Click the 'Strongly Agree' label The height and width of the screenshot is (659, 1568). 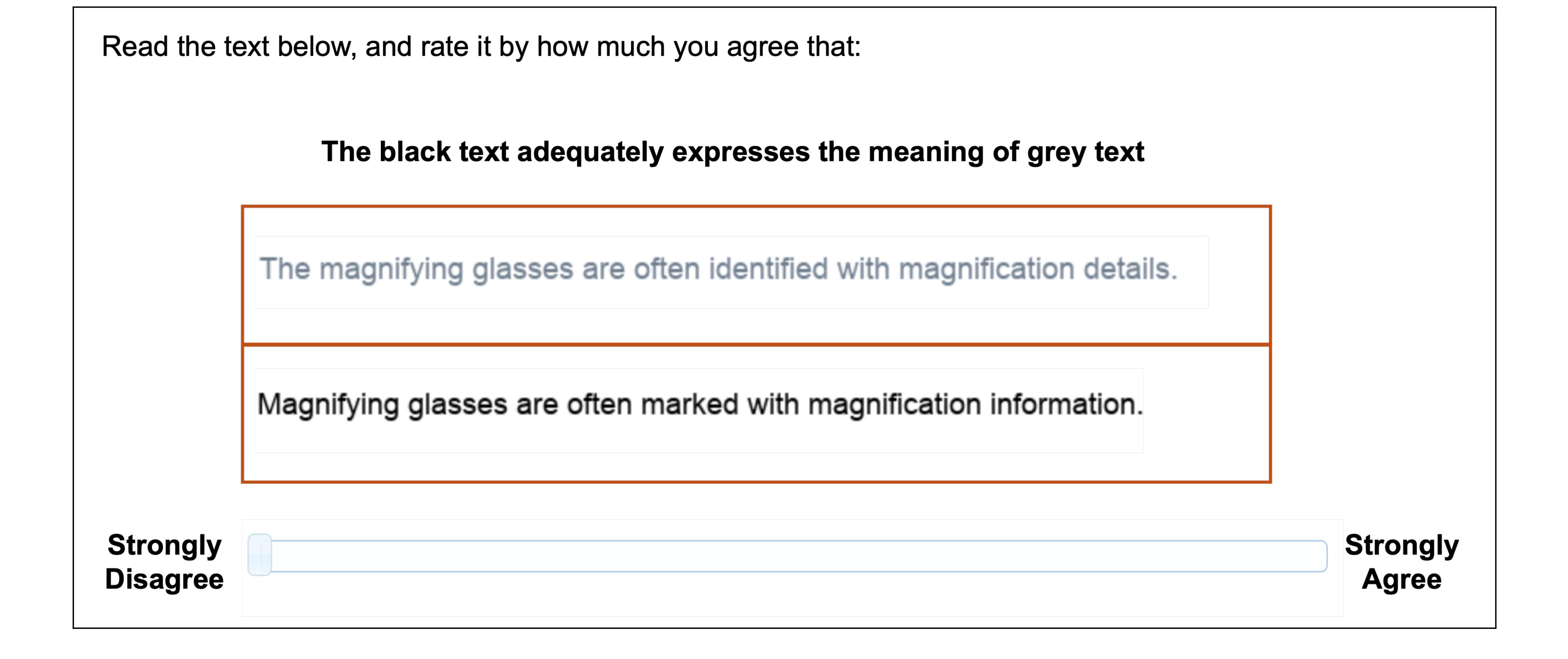(x=1401, y=561)
